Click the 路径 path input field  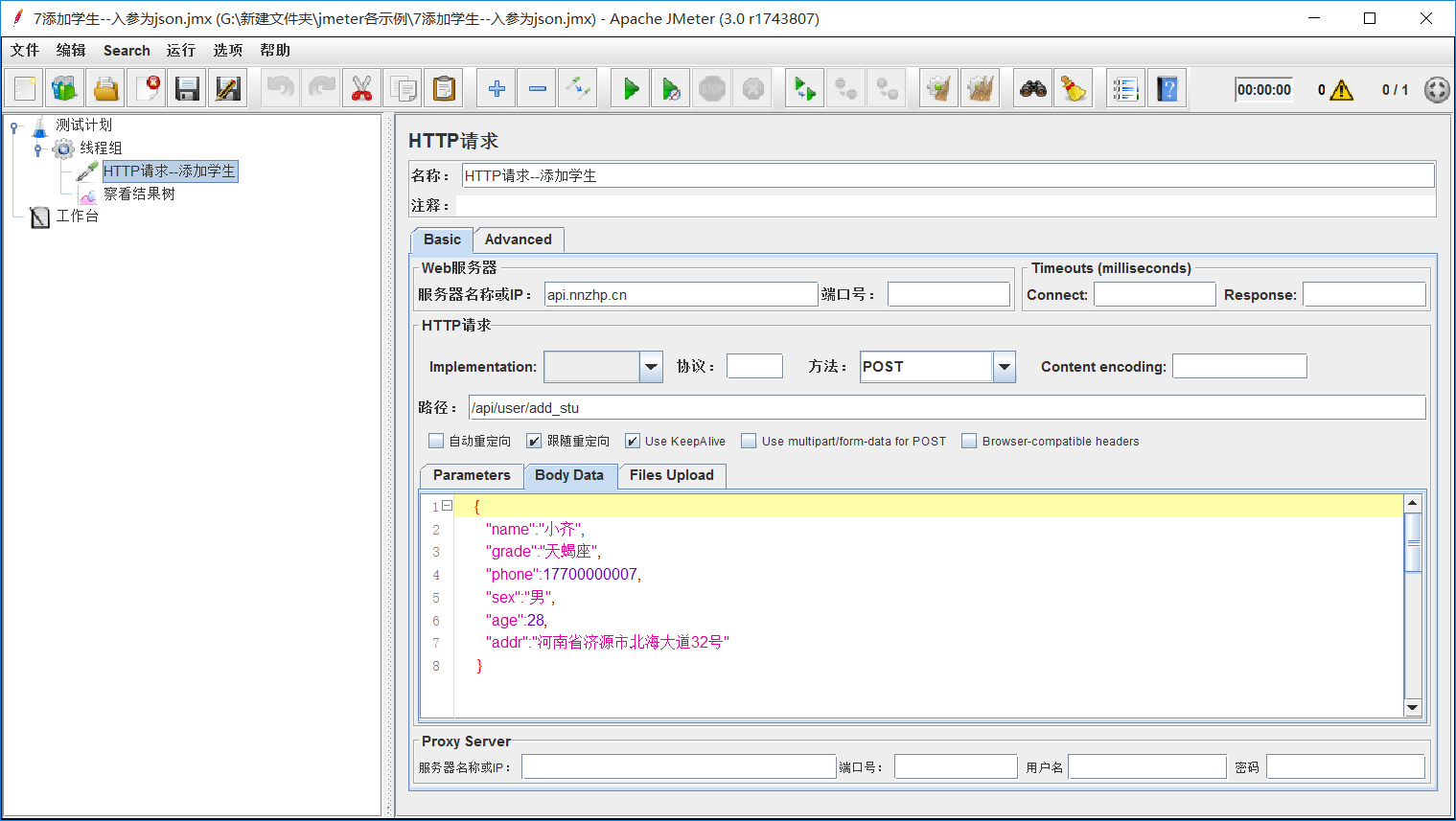947,407
